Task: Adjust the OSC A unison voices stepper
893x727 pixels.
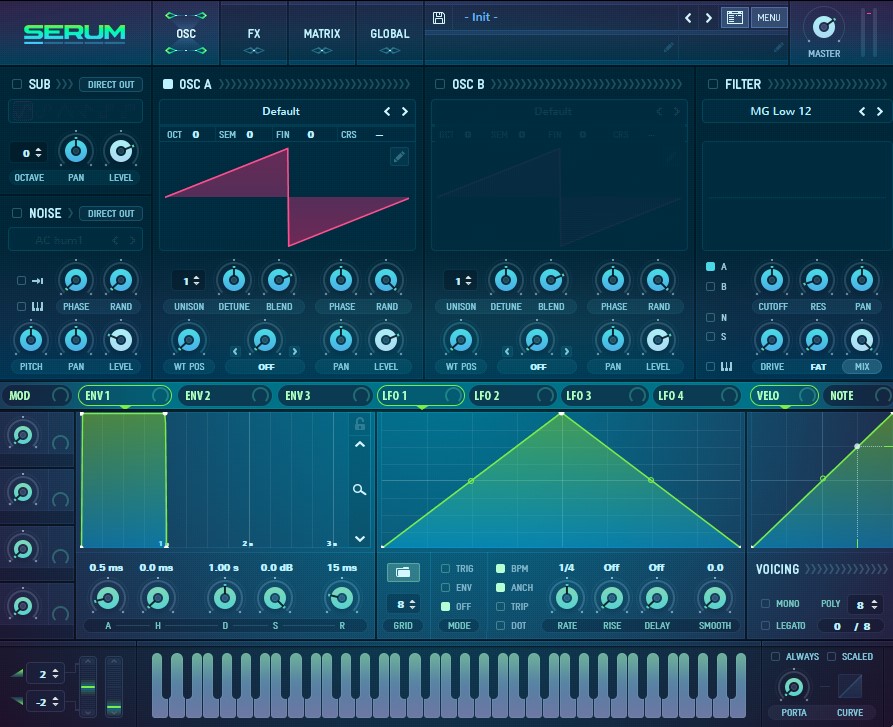Action: pyautogui.click(x=190, y=281)
